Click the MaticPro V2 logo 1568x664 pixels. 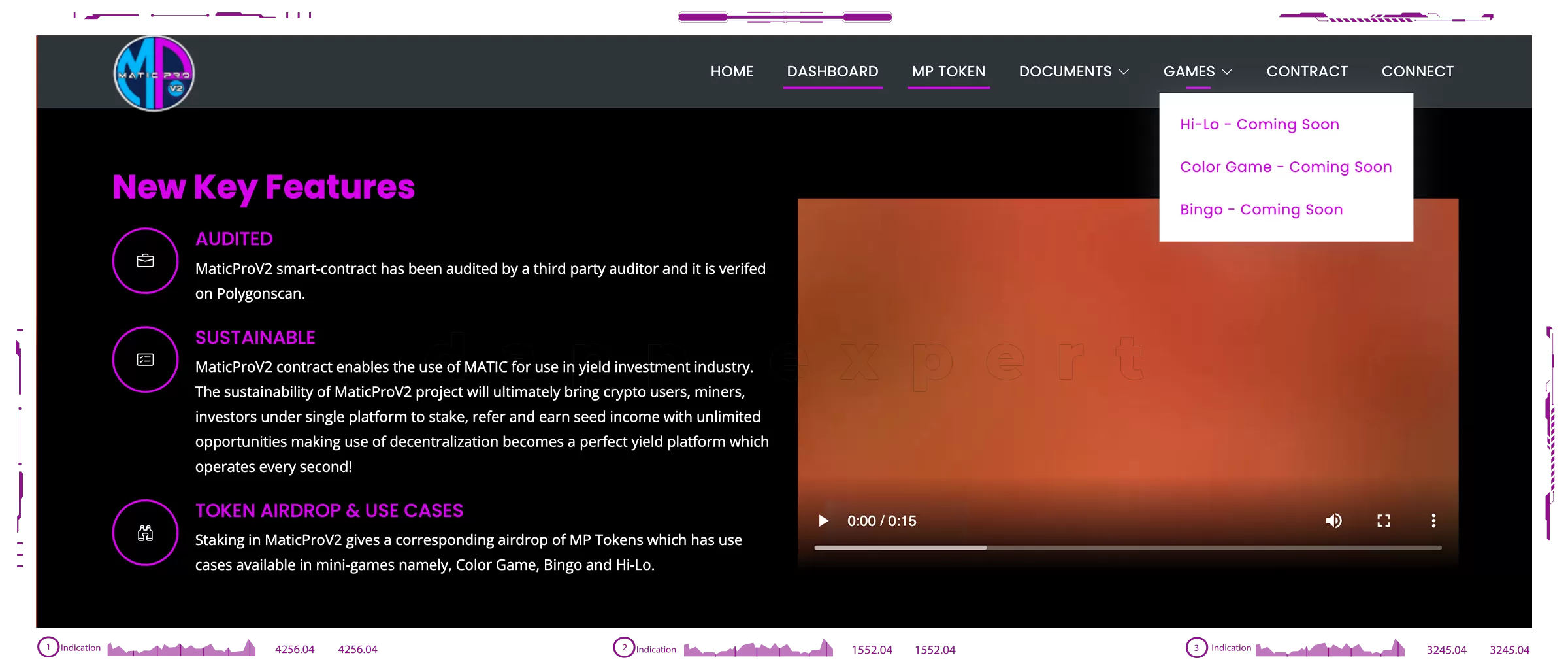click(154, 73)
